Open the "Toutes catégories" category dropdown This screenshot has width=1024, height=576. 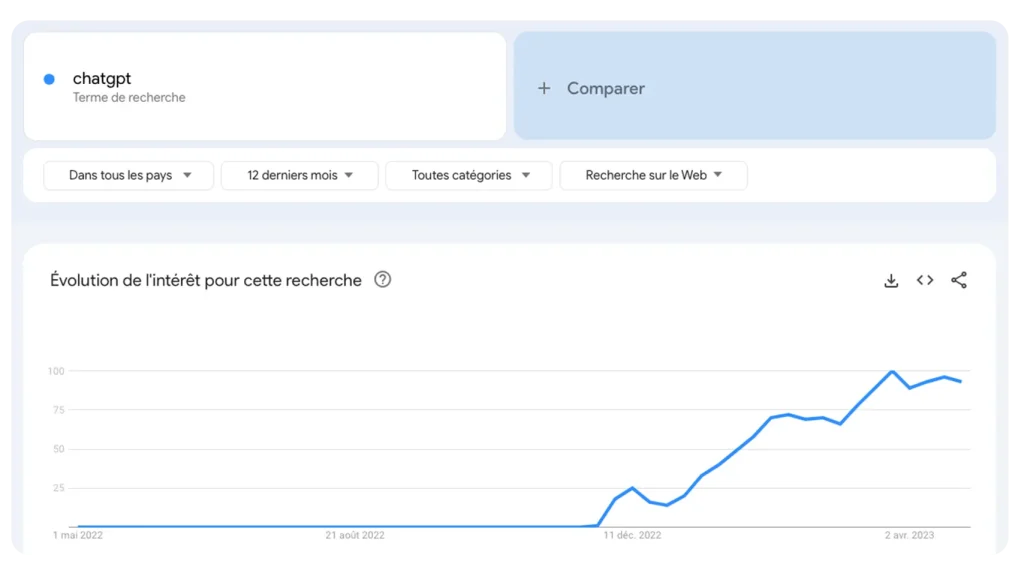click(469, 175)
